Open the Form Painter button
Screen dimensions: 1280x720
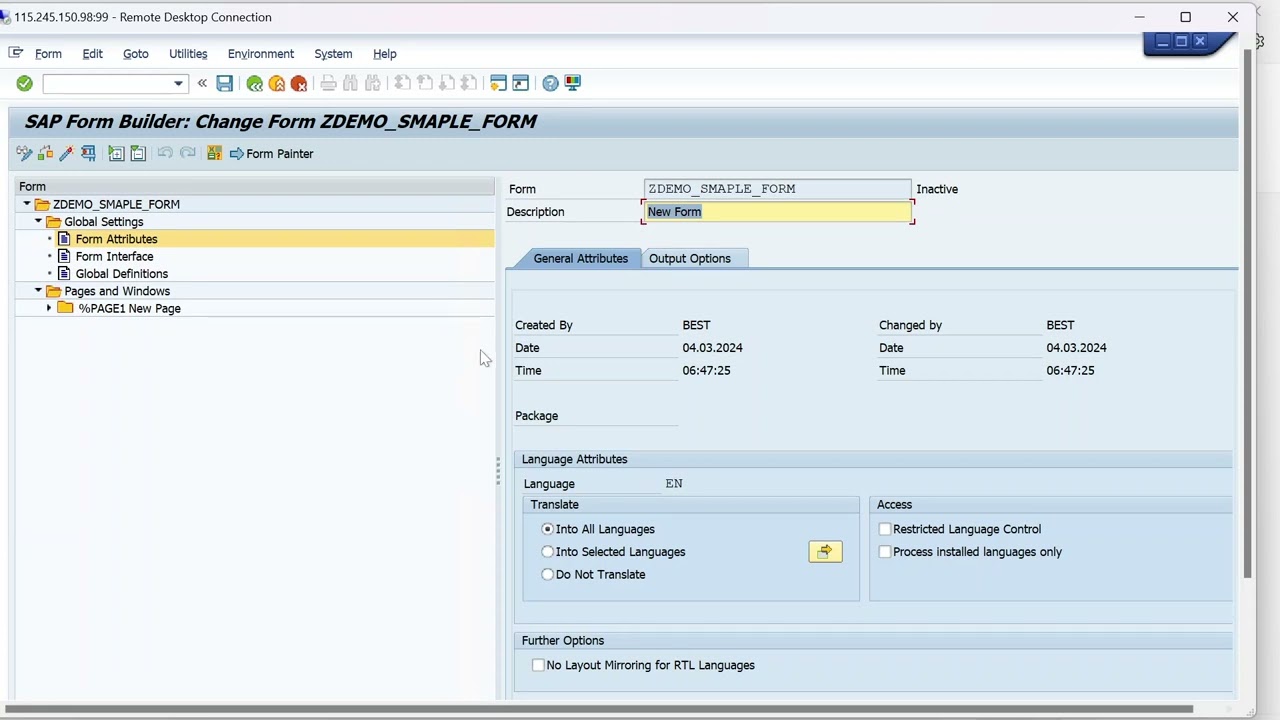coord(272,153)
